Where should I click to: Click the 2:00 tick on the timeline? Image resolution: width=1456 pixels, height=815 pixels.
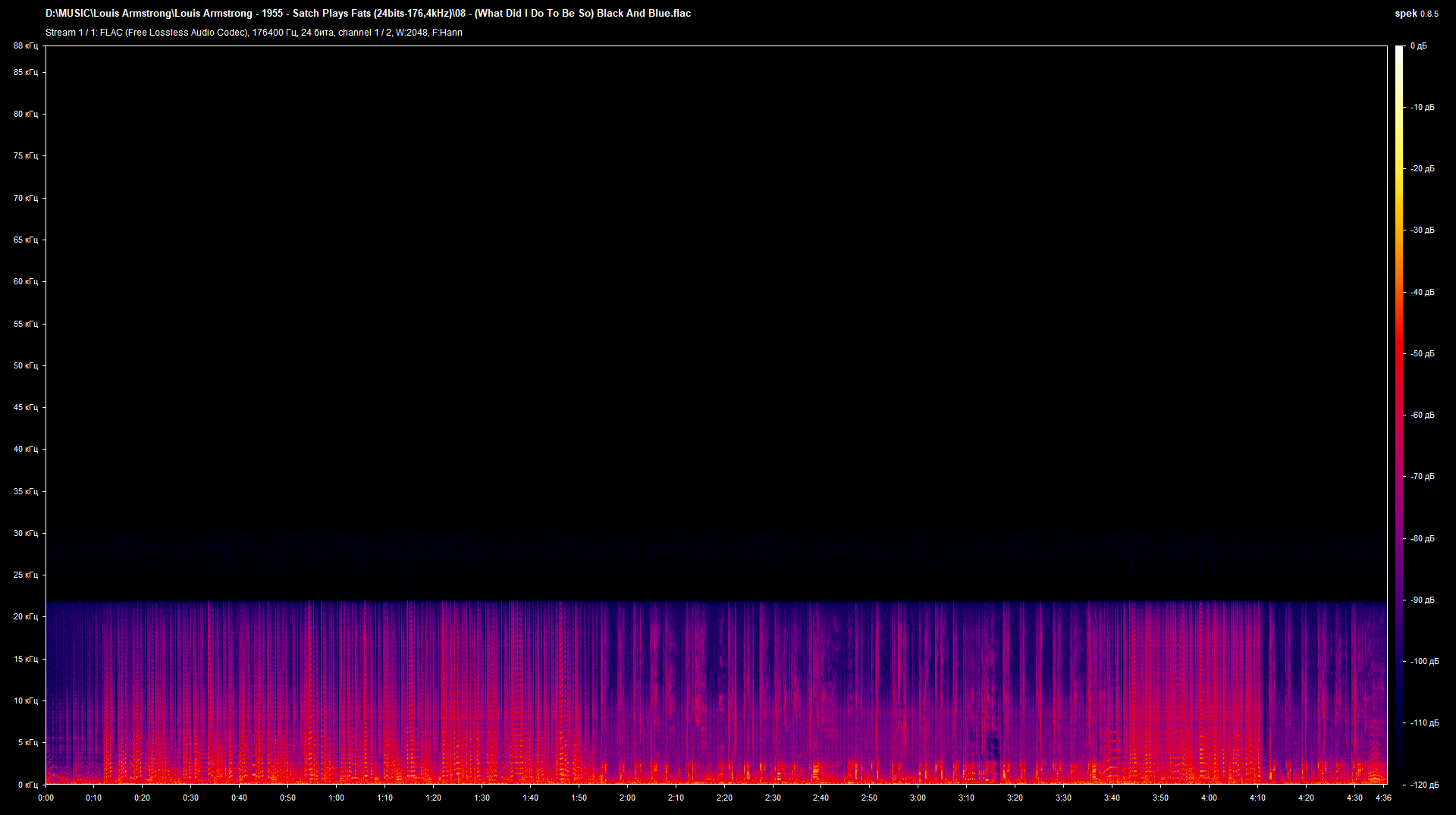point(627,798)
